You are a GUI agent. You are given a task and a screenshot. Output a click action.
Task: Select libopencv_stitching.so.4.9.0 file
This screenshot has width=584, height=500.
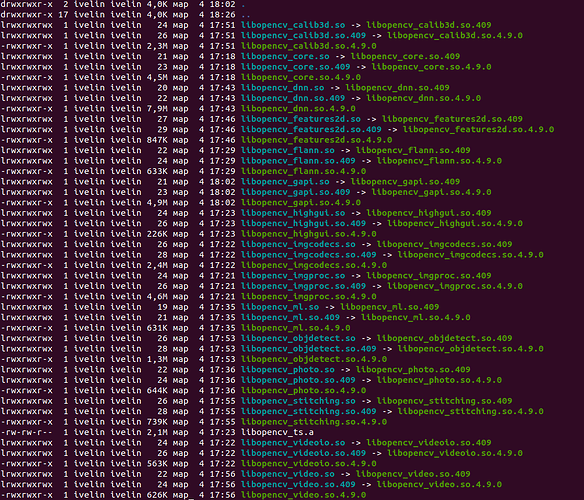coord(314,422)
